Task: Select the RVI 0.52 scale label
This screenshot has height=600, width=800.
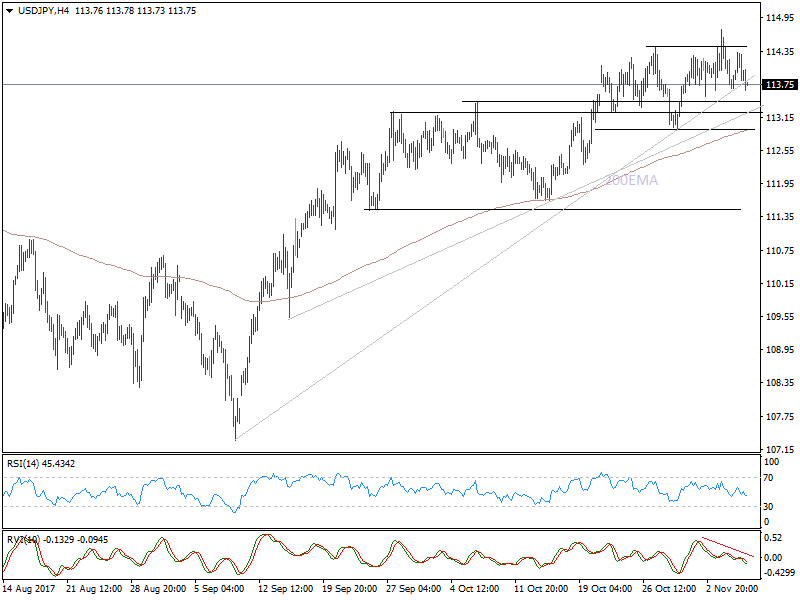Action: tap(773, 538)
